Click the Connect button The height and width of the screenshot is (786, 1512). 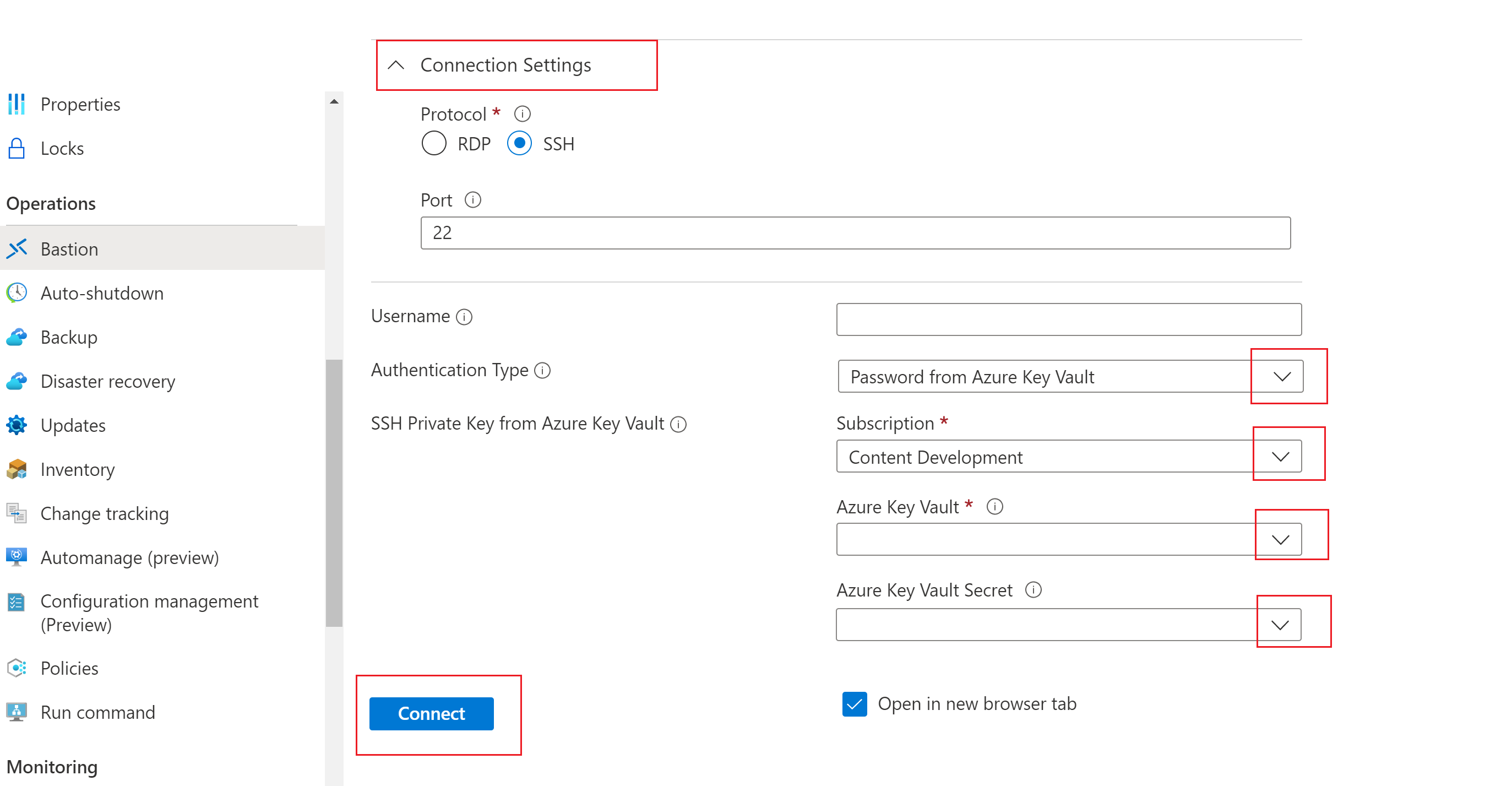(x=431, y=713)
